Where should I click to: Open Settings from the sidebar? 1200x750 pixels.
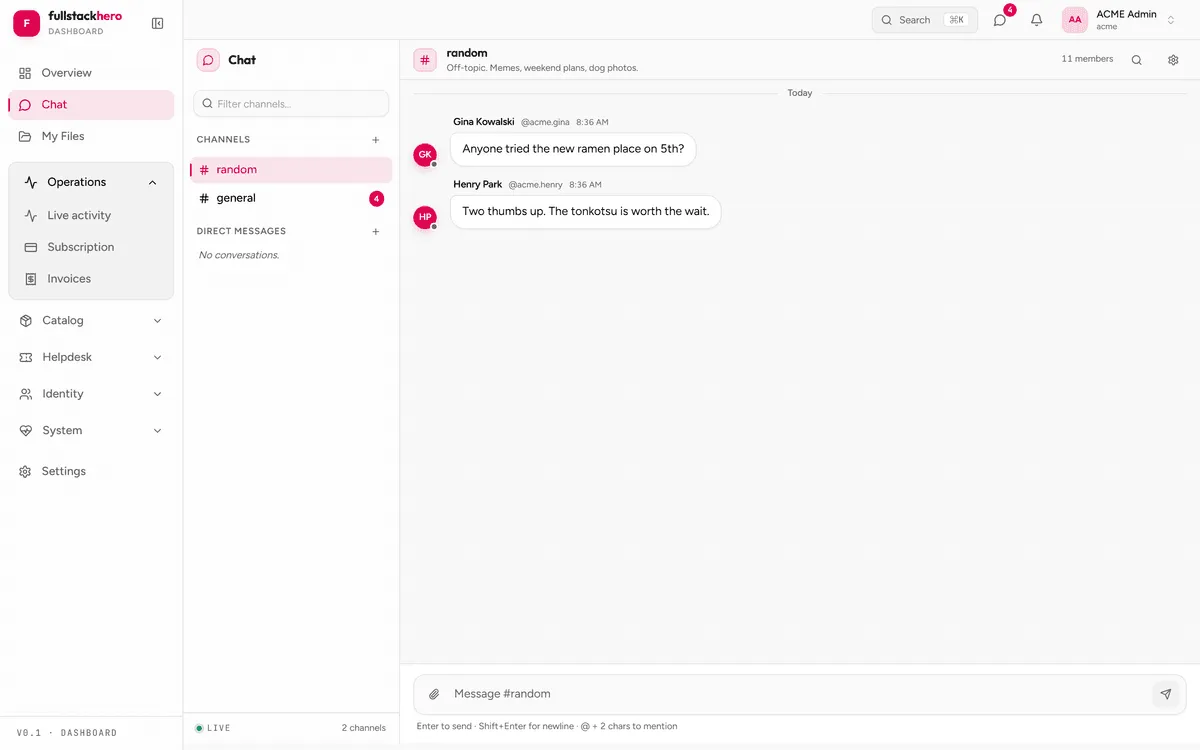[x=91, y=471]
